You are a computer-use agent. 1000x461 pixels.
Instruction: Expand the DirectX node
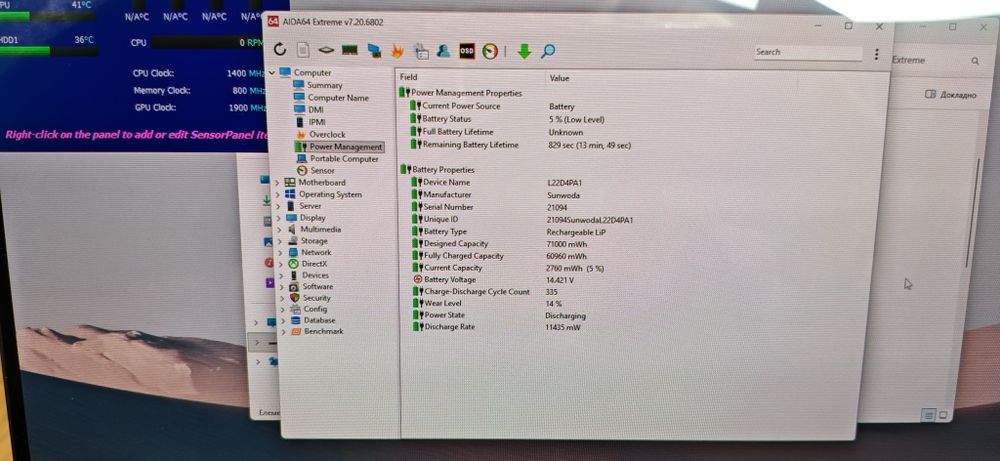point(280,264)
